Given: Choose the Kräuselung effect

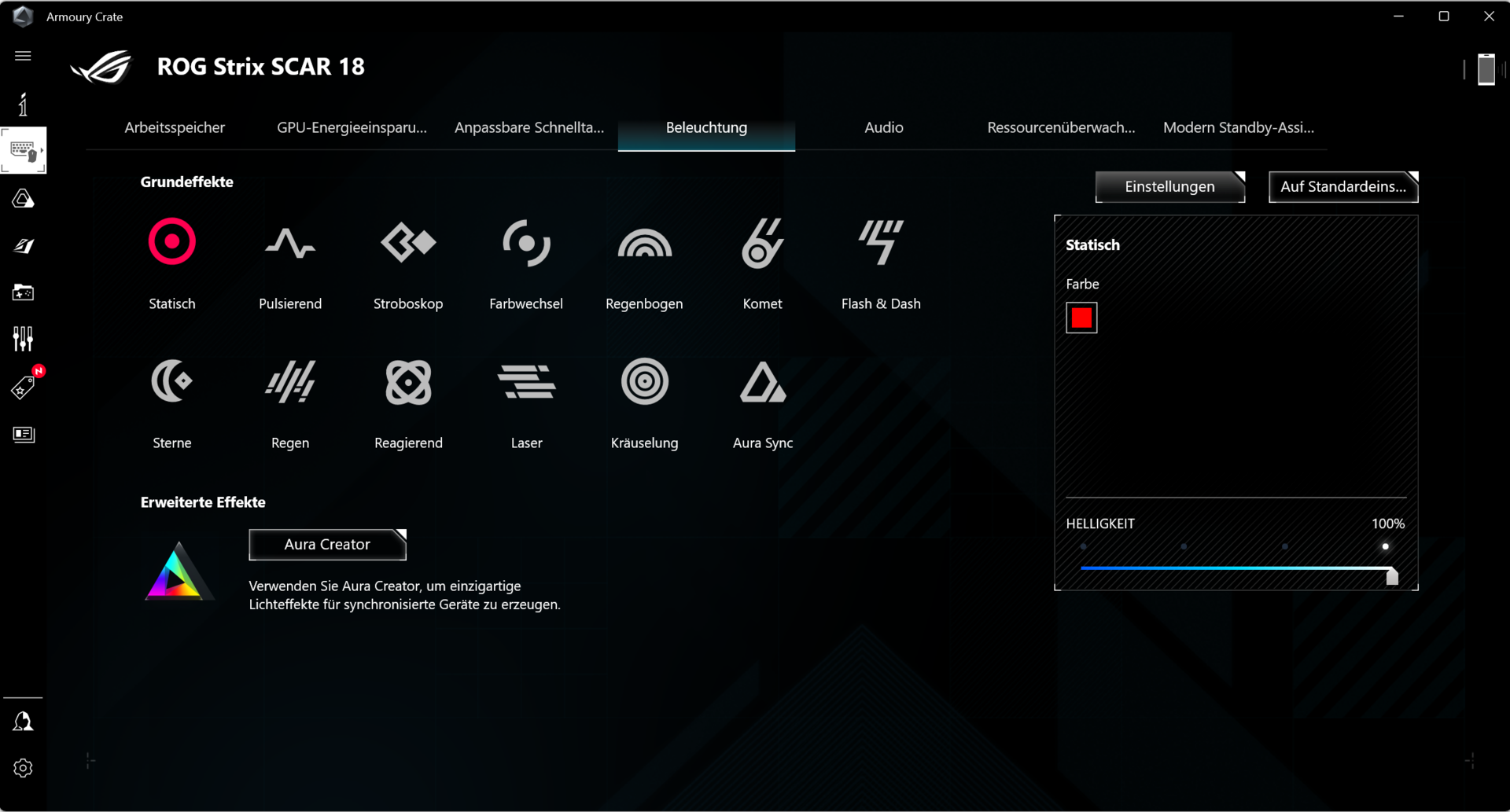Looking at the screenshot, I should click(x=644, y=381).
